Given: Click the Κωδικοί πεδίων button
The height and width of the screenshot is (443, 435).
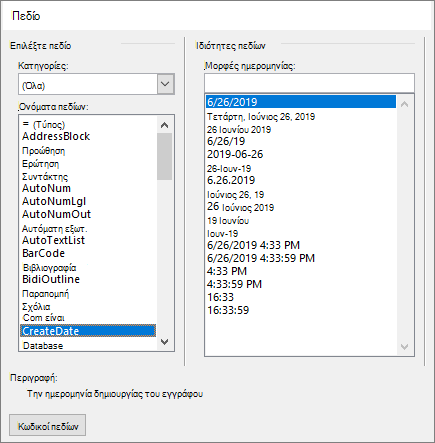Looking at the screenshot, I should coord(48,426).
